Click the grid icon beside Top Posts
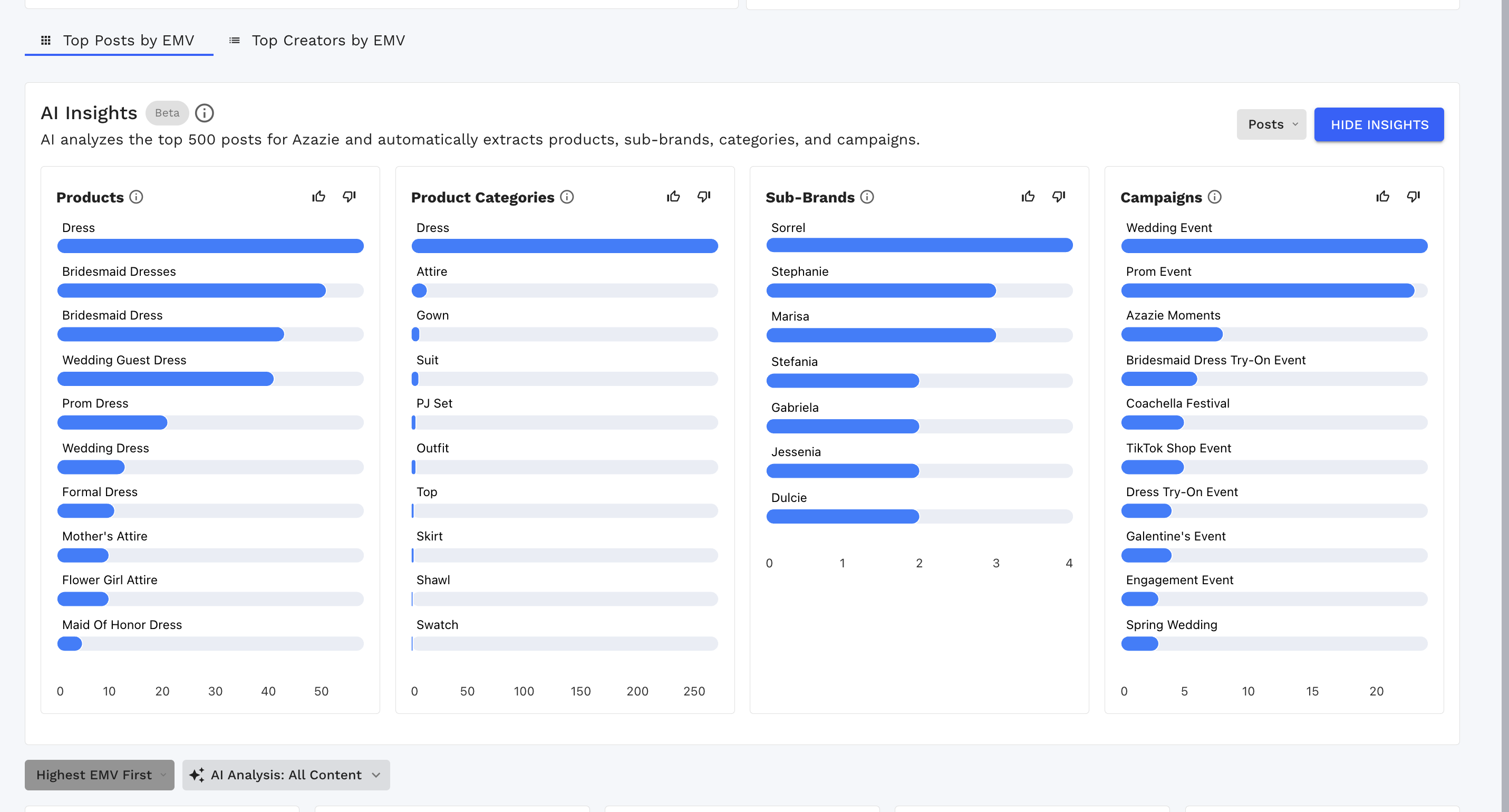 click(x=46, y=41)
